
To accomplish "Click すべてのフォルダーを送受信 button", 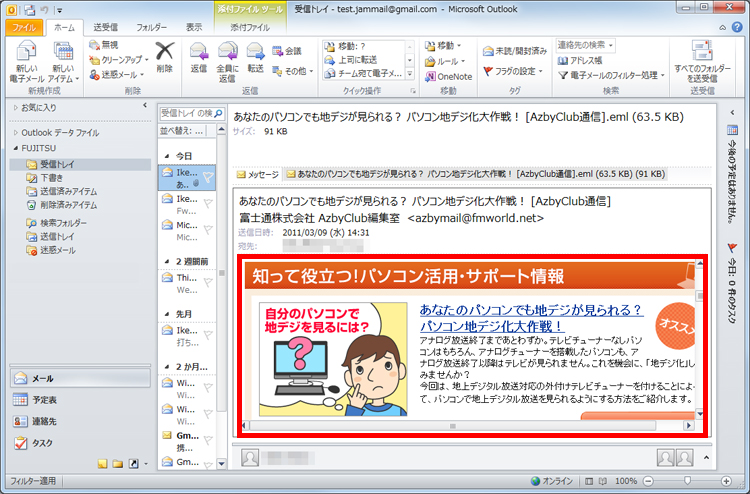I will [x=702, y=63].
